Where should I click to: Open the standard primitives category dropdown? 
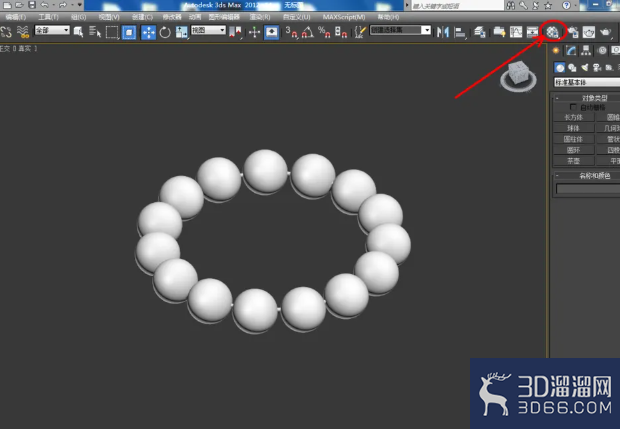[x=587, y=82]
